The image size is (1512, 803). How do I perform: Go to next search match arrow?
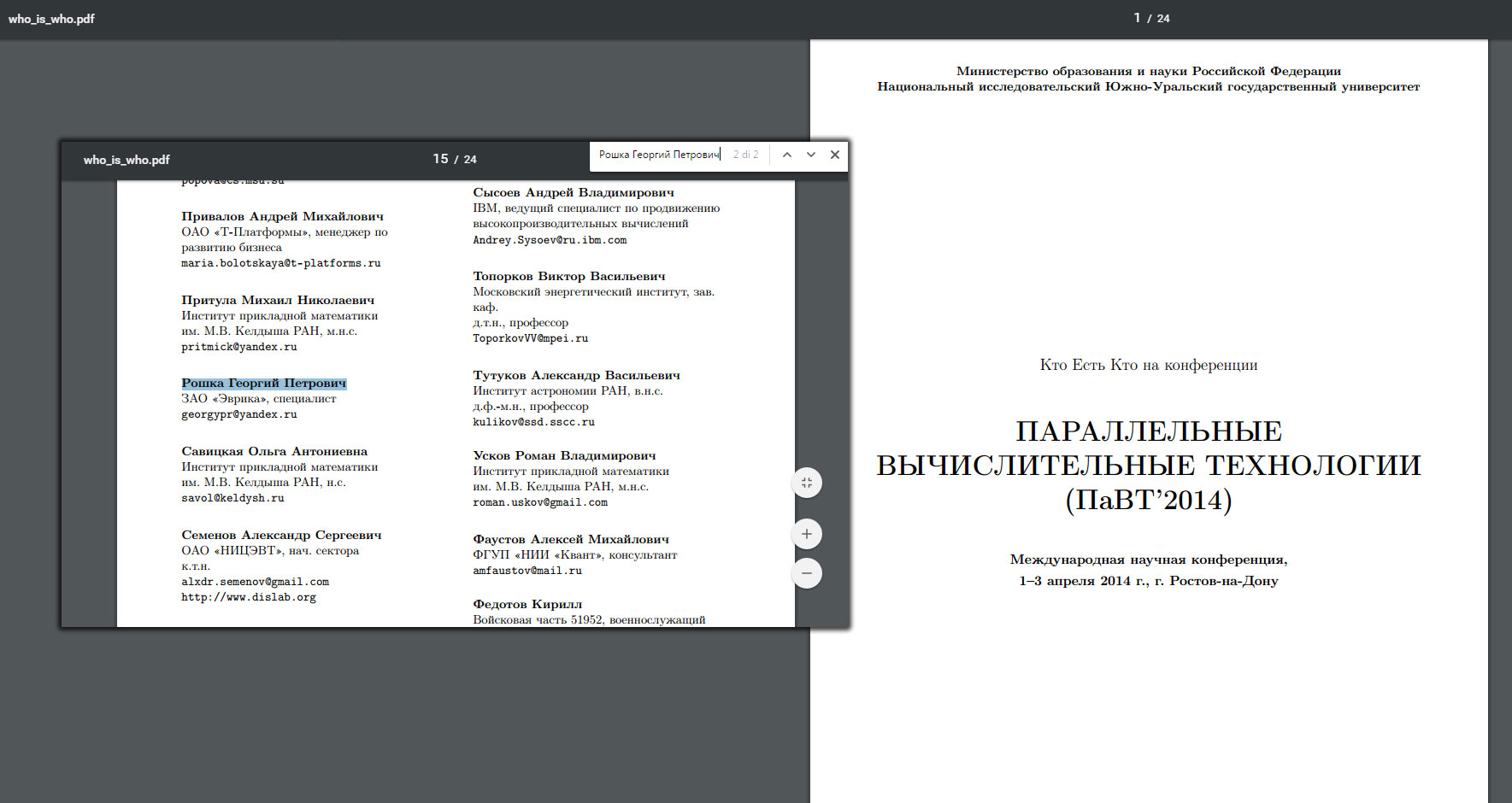pyautogui.click(x=811, y=155)
